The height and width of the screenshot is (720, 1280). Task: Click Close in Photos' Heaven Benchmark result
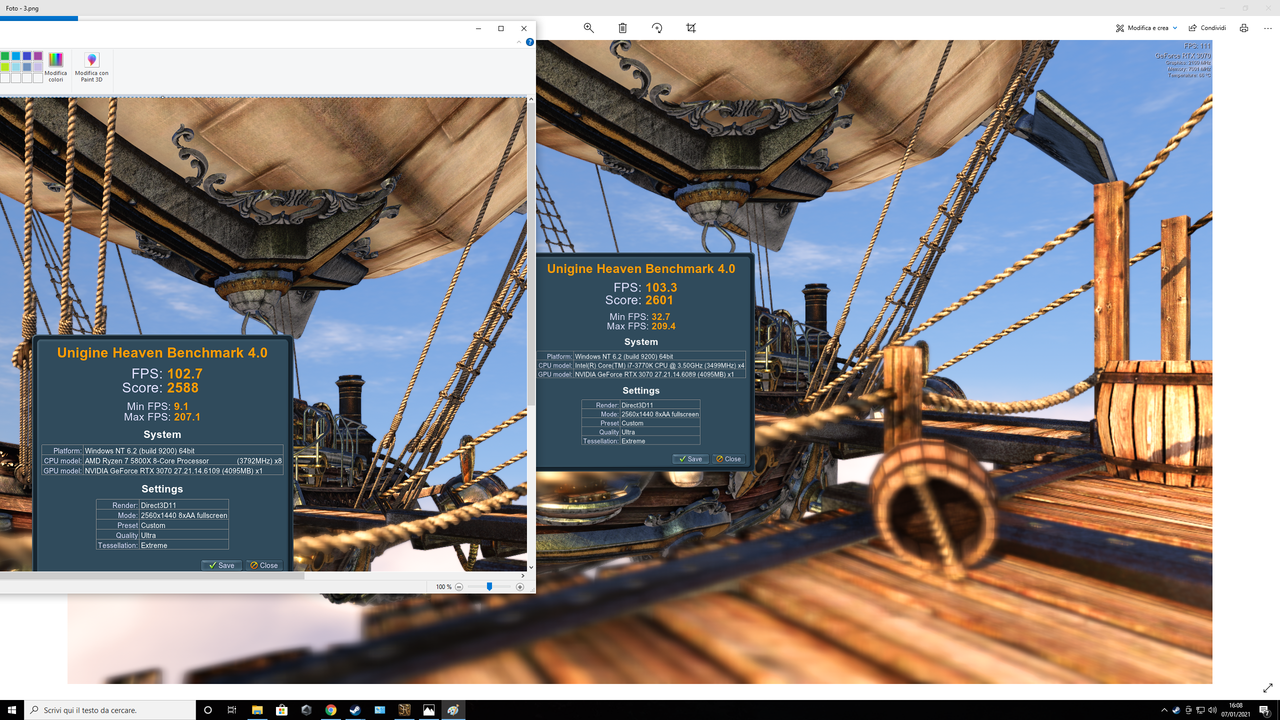[x=728, y=459]
